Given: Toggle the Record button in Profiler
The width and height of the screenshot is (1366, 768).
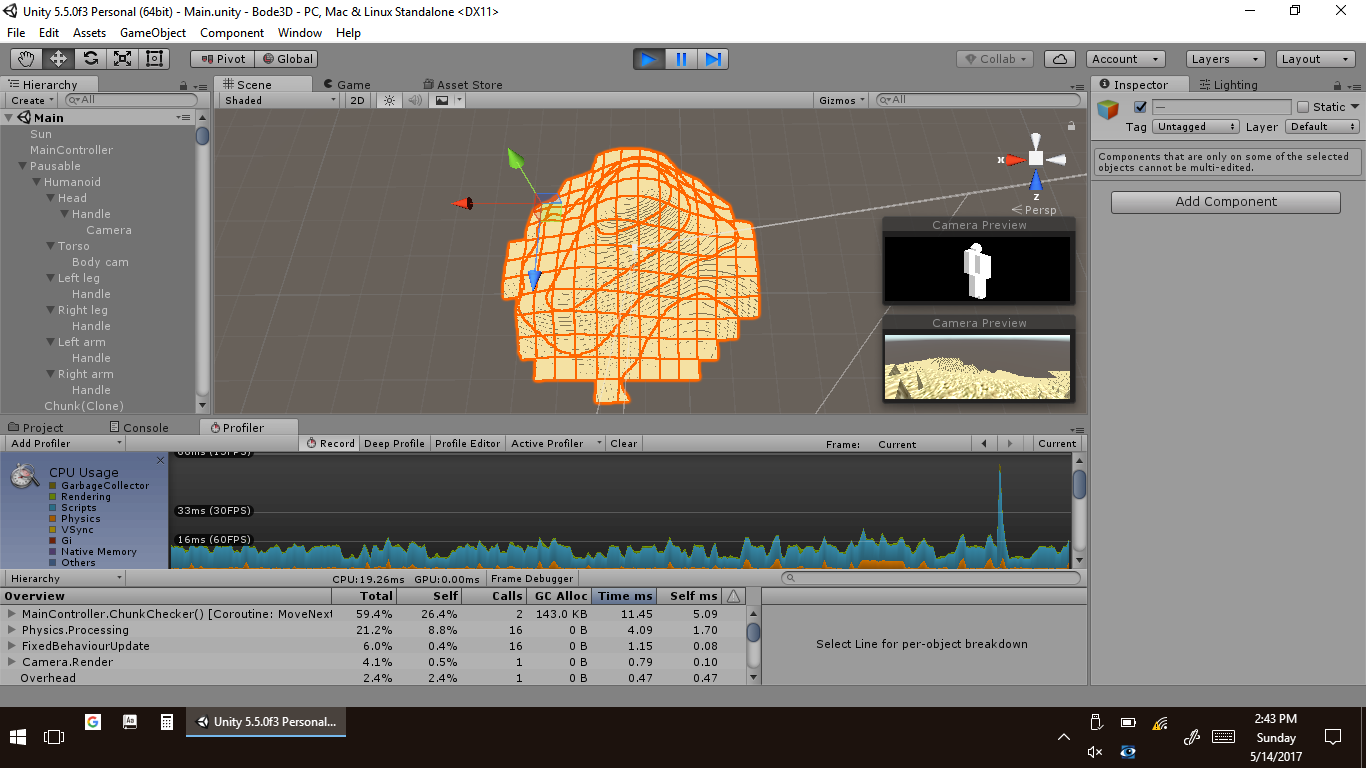Looking at the screenshot, I should point(331,443).
